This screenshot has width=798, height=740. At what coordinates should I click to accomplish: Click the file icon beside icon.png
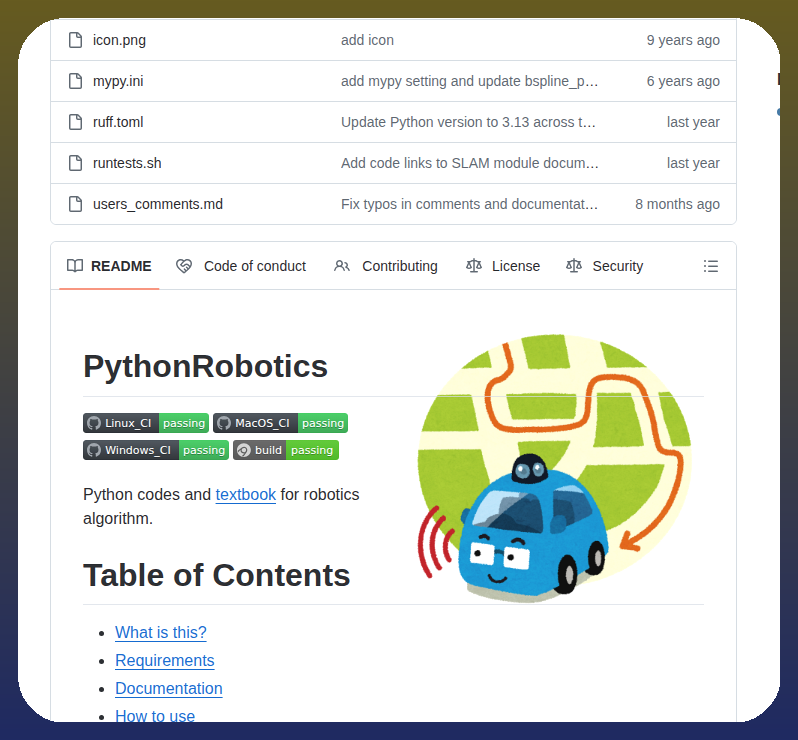pyautogui.click(x=75, y=40)
